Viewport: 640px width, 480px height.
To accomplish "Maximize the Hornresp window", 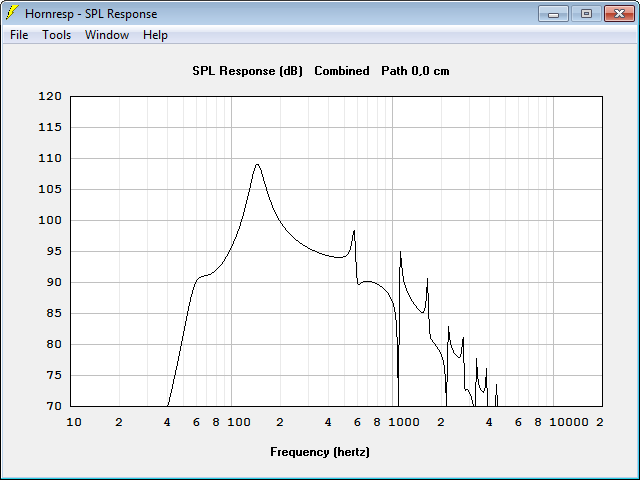I will [586, 14].
